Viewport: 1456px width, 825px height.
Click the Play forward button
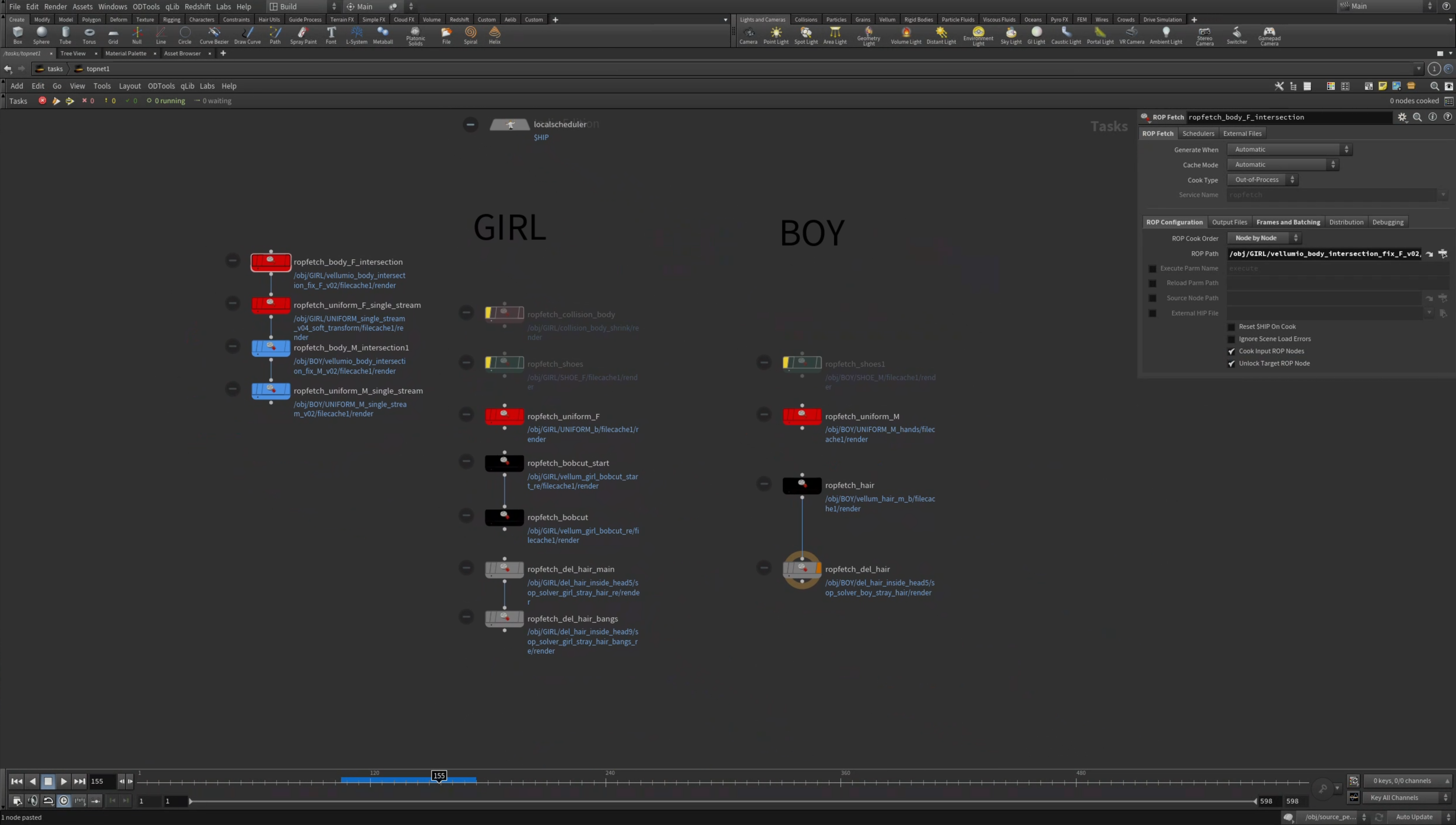pos(64,781)
